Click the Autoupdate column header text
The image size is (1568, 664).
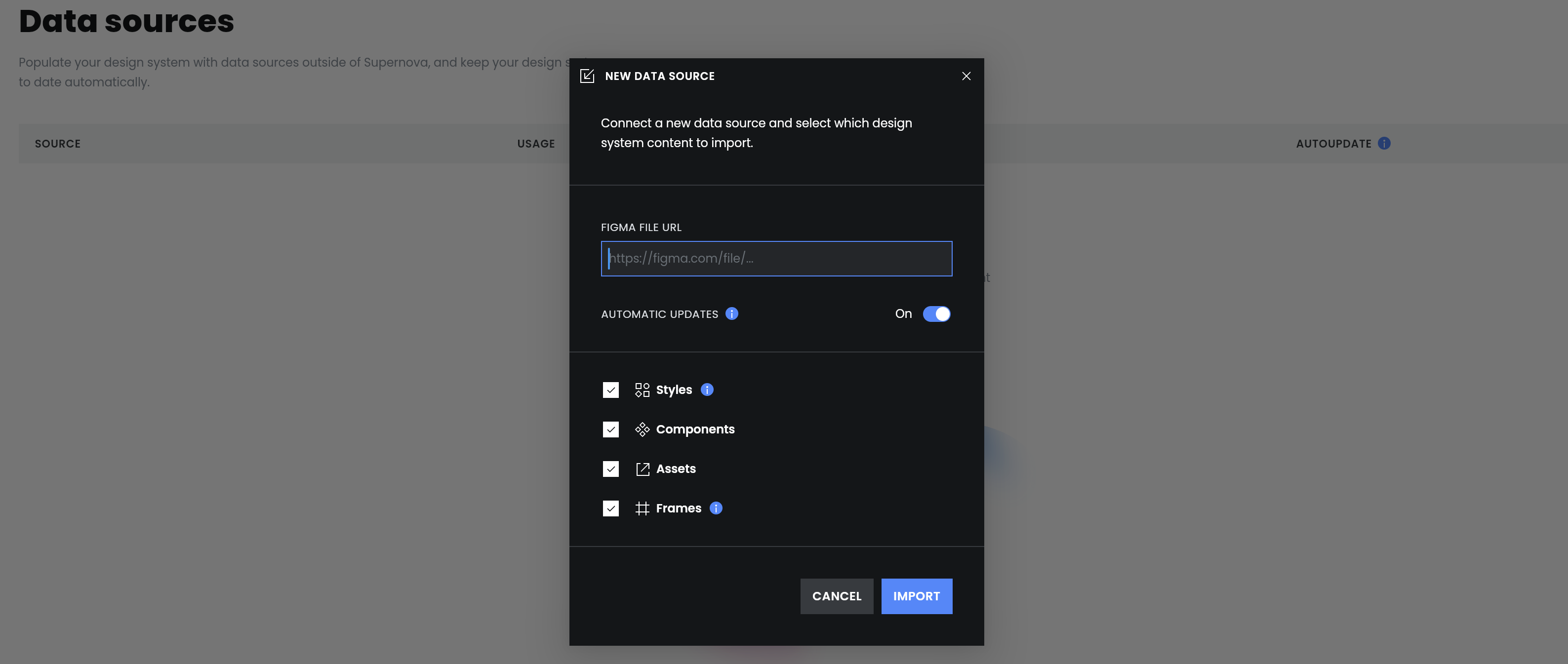[1333, 144]
